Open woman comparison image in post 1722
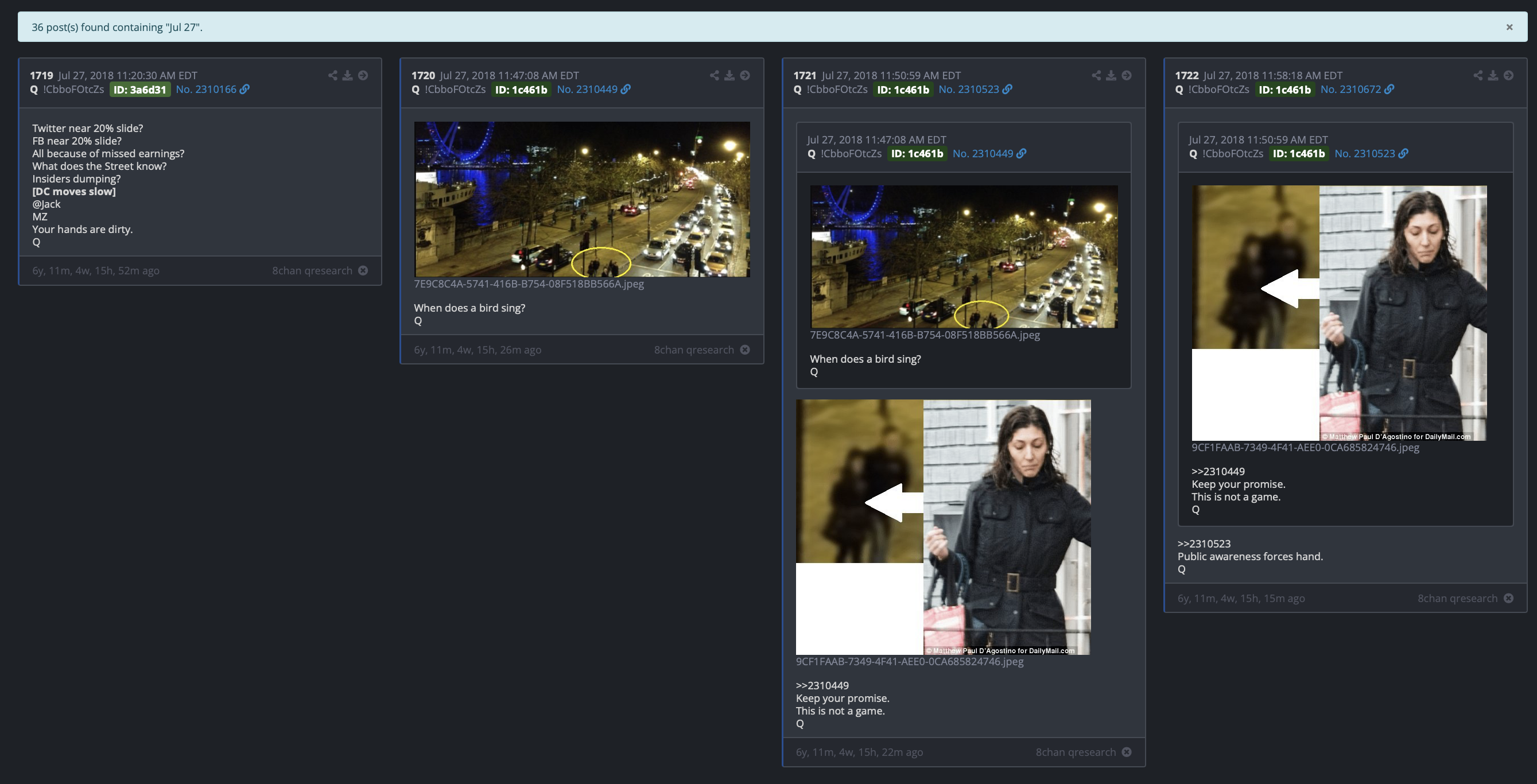This screenshot has width=1537, height=784. pyautogui.click(x=1339, y=313)
